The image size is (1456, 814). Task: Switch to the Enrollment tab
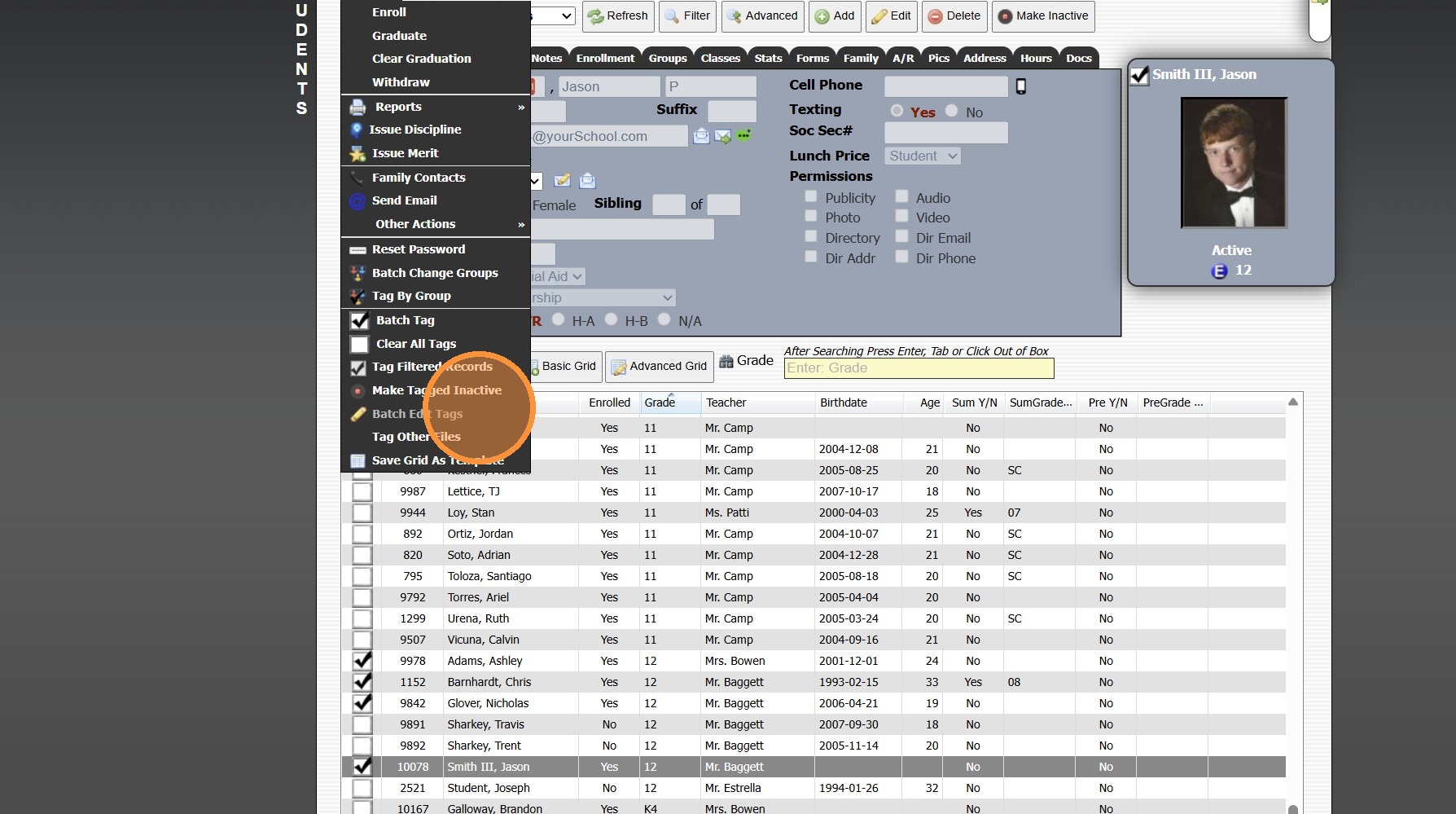(x=605, y=58)
